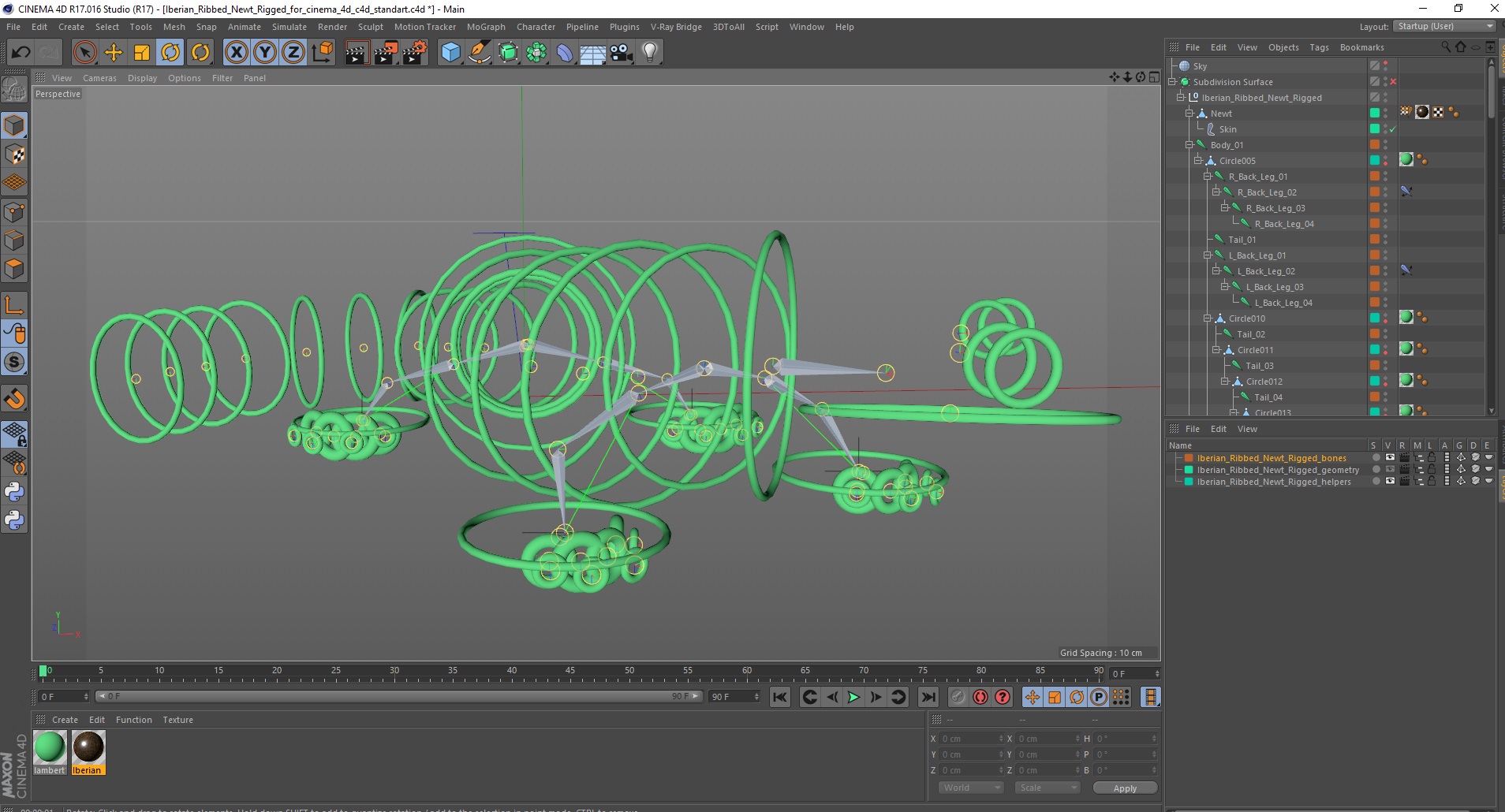Image resolution: width=1505 pixels, height=812 pixels.
Task: Select the Live Selection tool
Action: click(84, 53)
